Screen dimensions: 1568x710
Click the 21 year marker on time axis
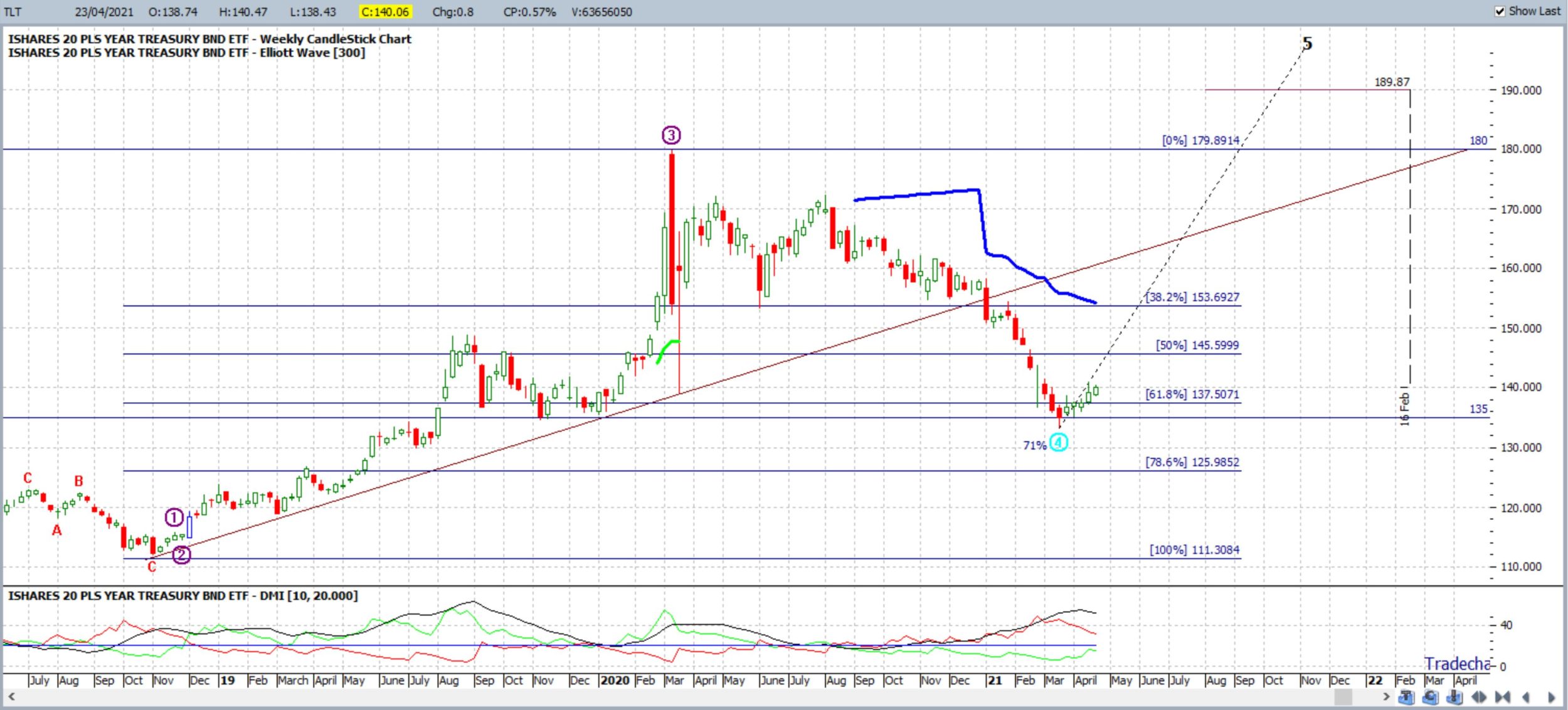tap(995, 681)
